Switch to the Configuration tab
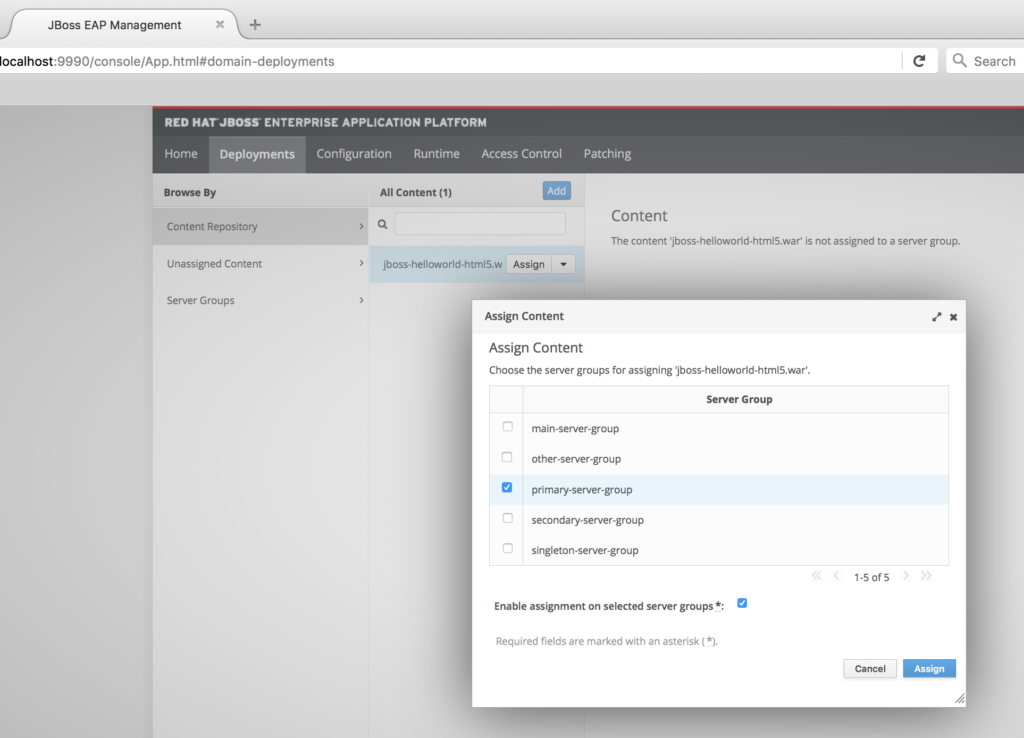This screenshot has width=1024, height=738. tap(354, 154)
